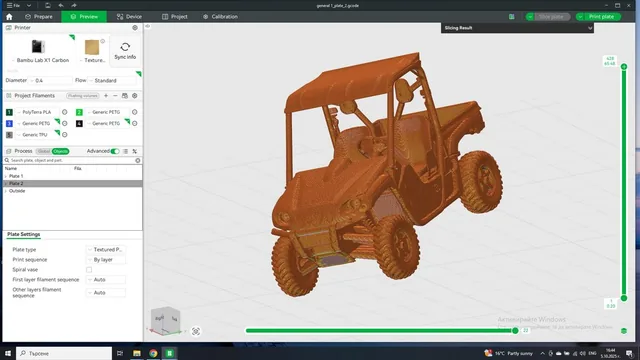Viewport: 640px width, 360px height.
Task: Click filament 2 green color swatch
Action: (x=79, y=112)
